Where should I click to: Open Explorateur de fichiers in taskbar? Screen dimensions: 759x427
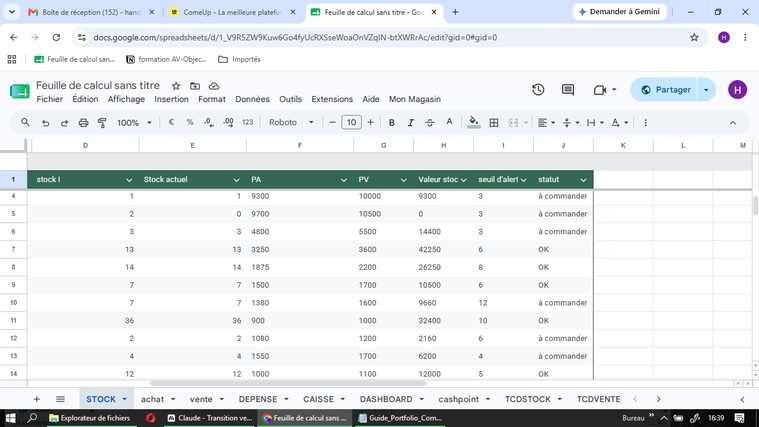tap(90, 418)
